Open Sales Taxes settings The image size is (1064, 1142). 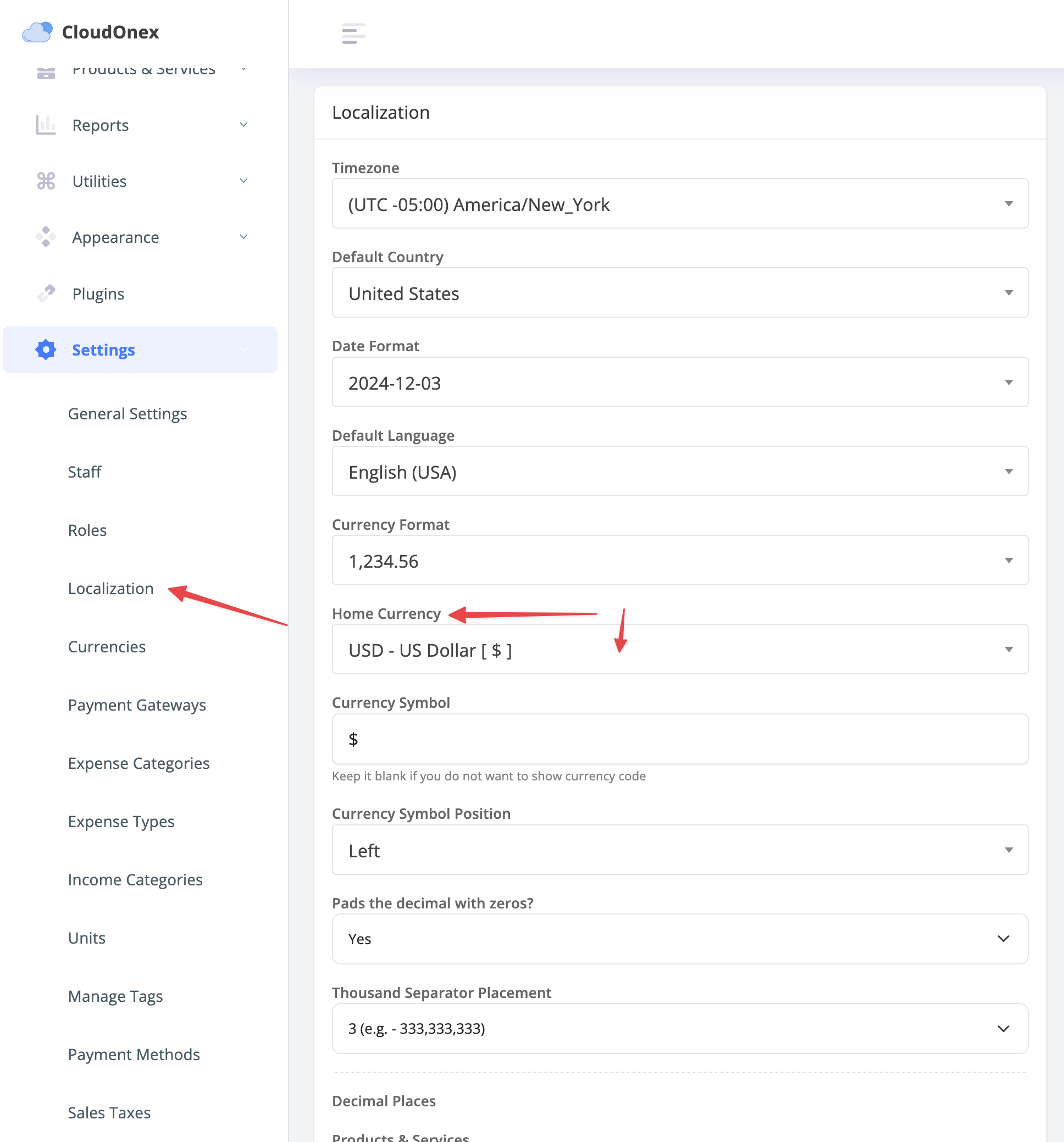109,1113
